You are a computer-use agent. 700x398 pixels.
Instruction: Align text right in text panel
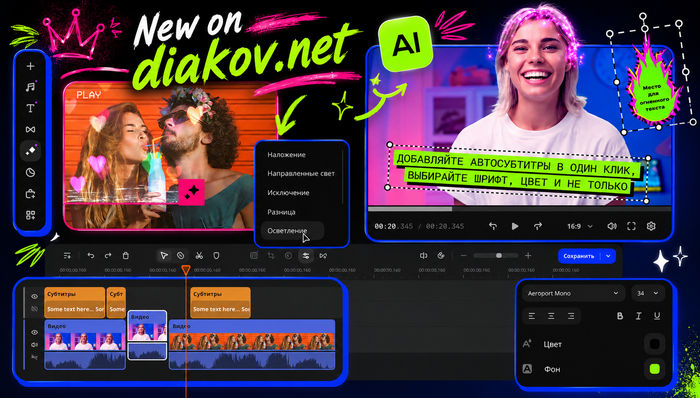571,316
